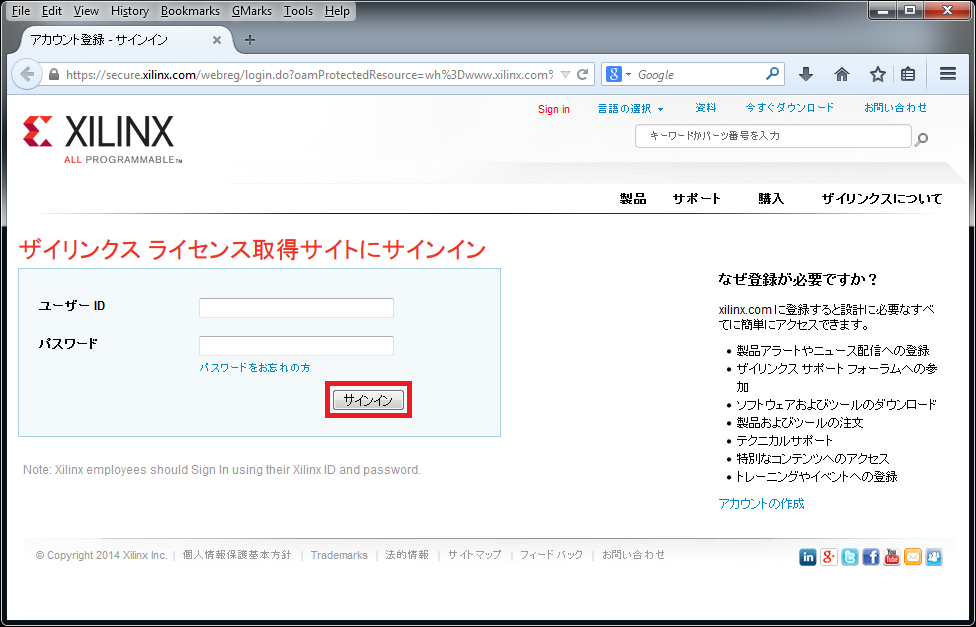The image size is (976, 627).
Task: Open the Facebook icon in the footer
Action: [x=871, y=557]
